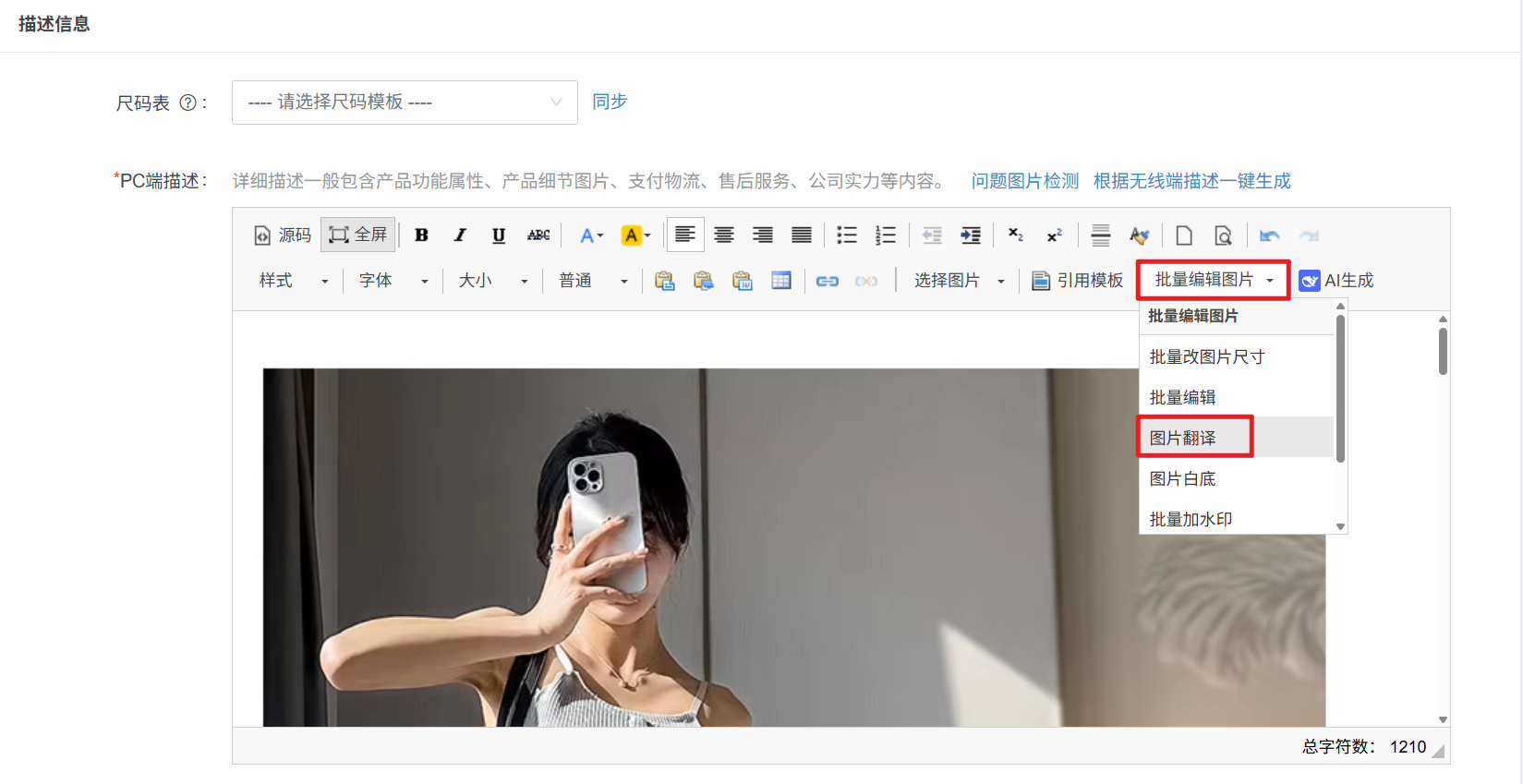Click the editor's vertical scrollbar thumb
The height and width of the screenshot is (784, 1523).
pos(1443,351)
